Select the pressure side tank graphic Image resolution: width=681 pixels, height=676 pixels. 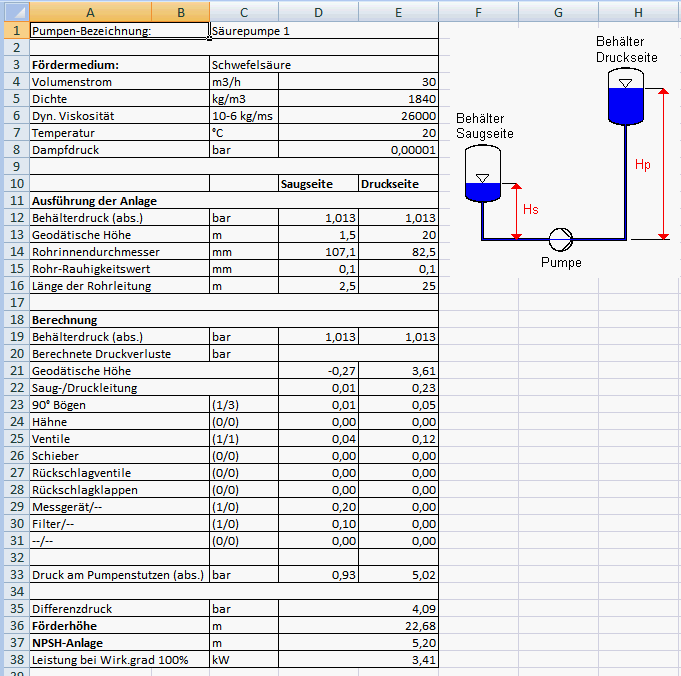[x=626, y=97]
